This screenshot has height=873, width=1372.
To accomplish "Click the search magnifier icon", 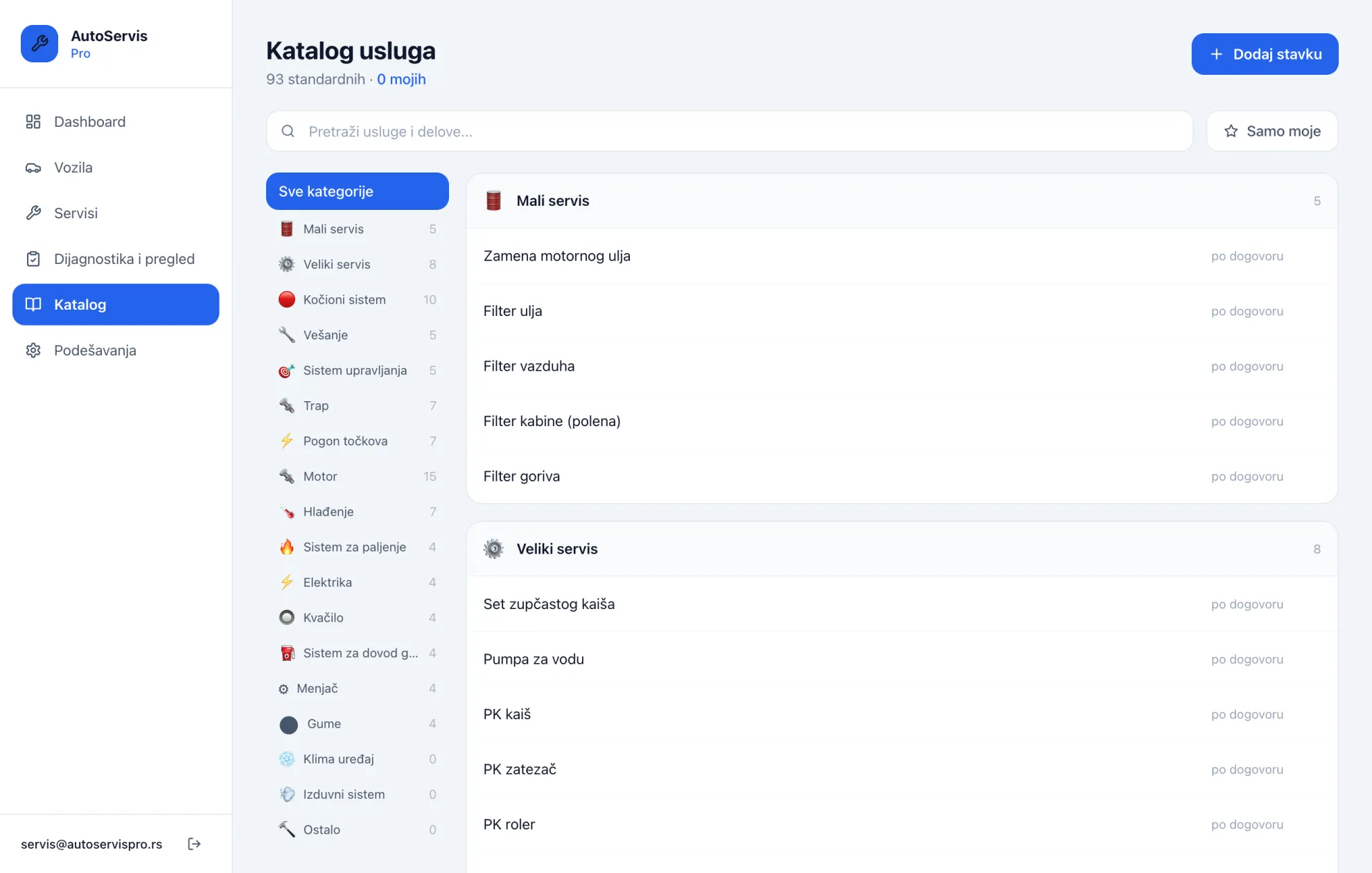I will (x=288, y=132).
